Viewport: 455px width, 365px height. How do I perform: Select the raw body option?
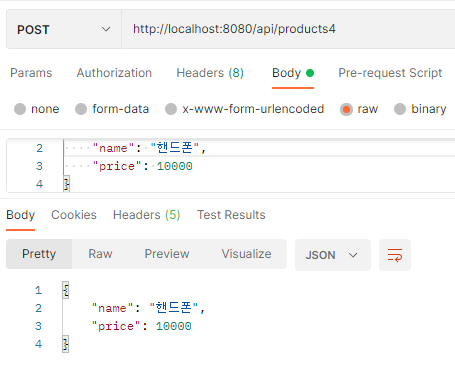(359, 109)
